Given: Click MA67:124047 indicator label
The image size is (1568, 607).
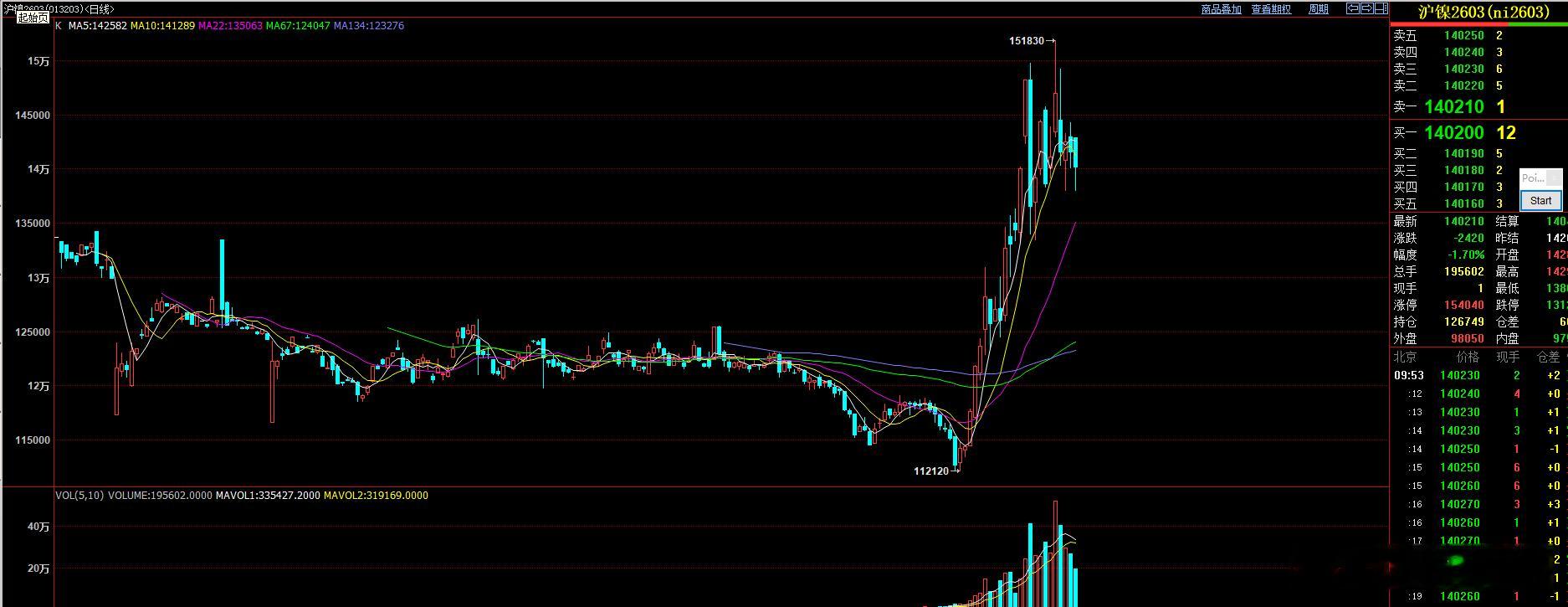Looking at the screenshot, I should click(298, 26).
